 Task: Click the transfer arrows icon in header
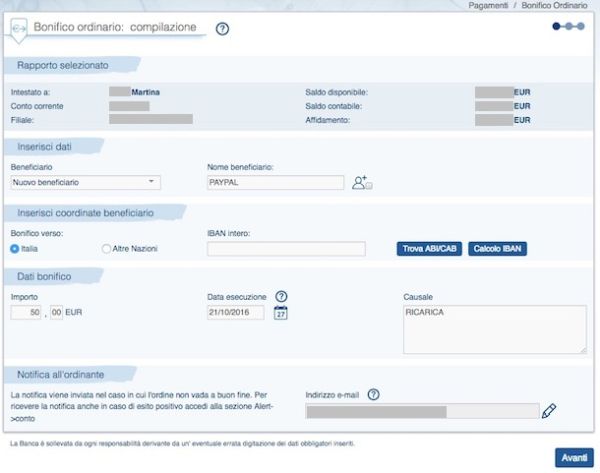click(x=19, y=28)
